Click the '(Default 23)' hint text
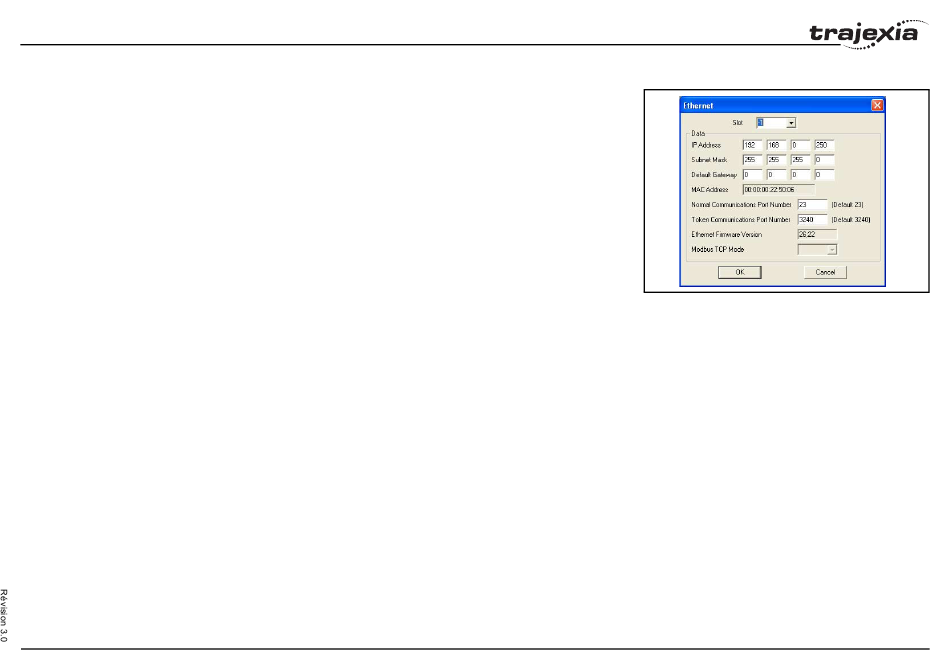The height and width of the screenshot is (654, 950). (848, 205)
